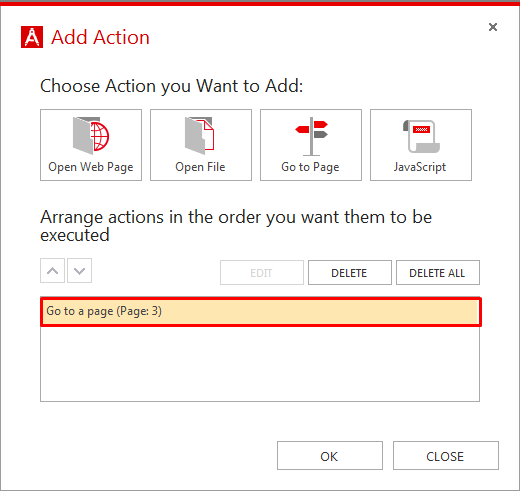This screenshot has height=491, width=520.
Task: Click the empty area of the actions list
Action: 260,364
